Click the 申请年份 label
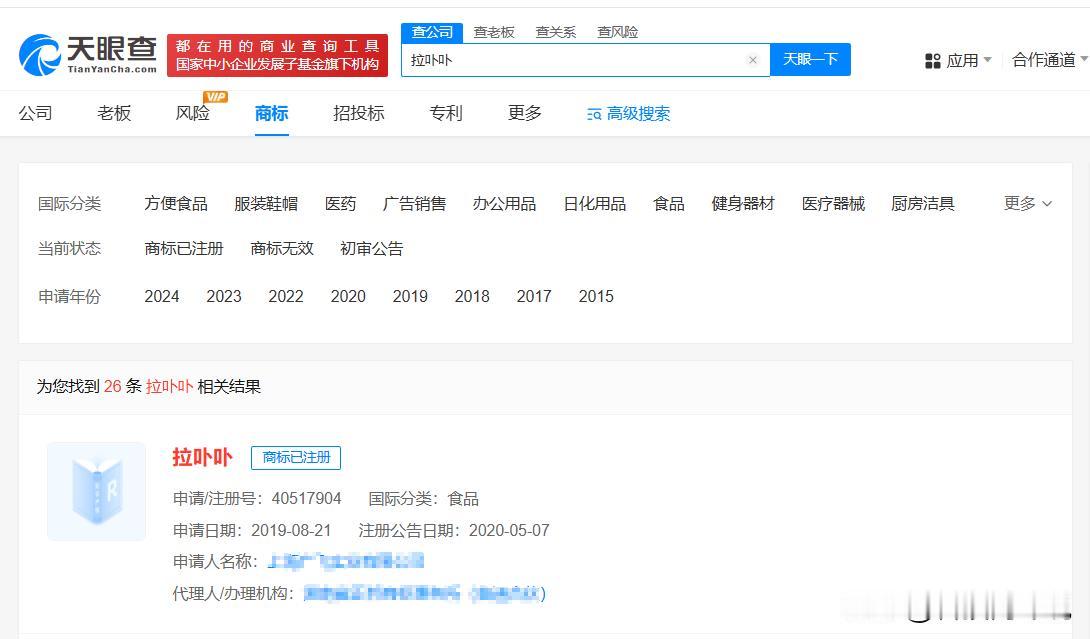The width and height of the screenshot is (1090, 639). 70,297
